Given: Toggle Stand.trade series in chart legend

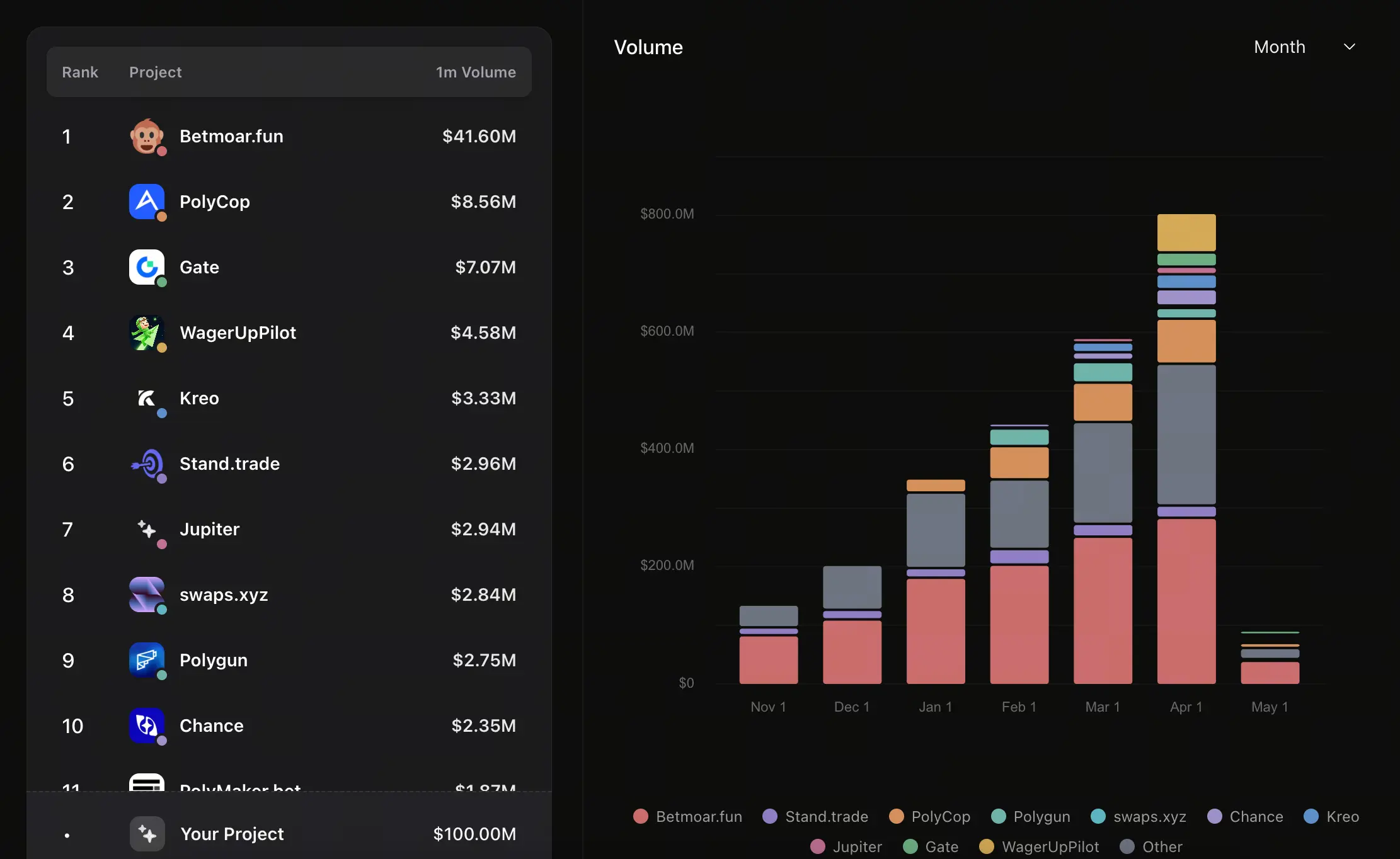Looking at the screenshot, I should coord(815,816).
